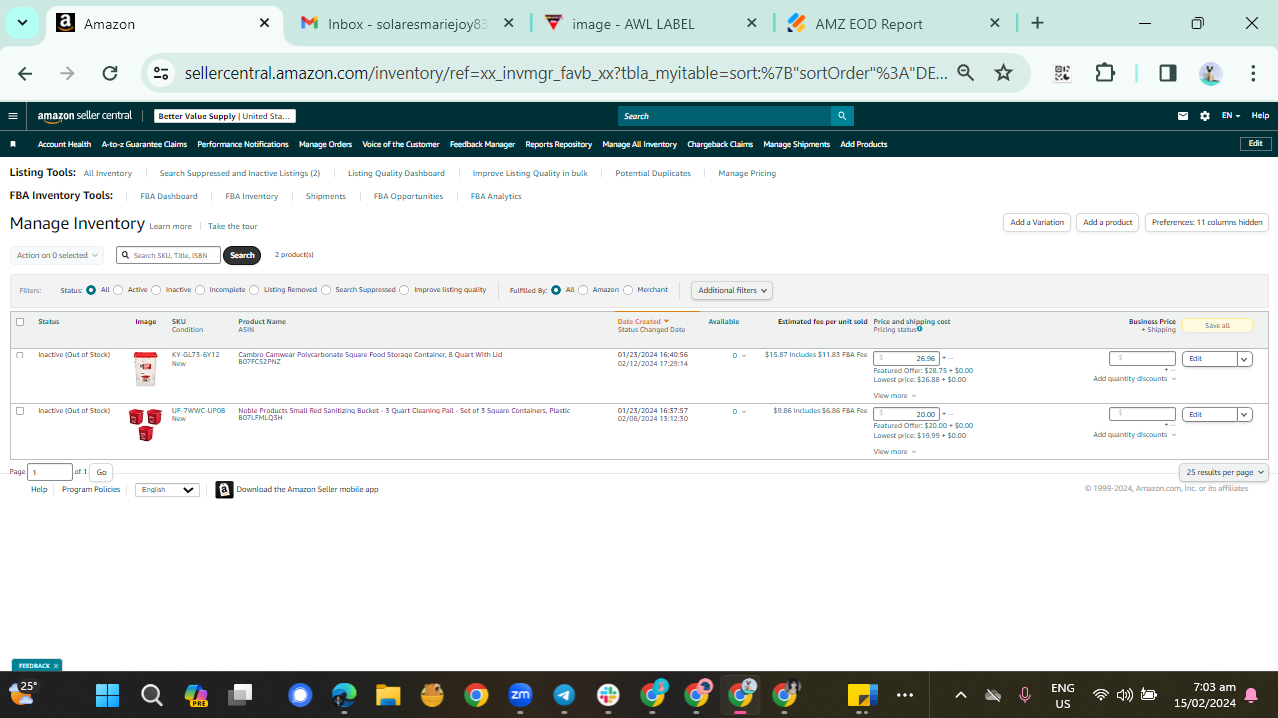The width and height of the screenshot is (1278, 718).
Task: Open Edit dropdown arrow for Cambro container row
Action: (x=1245, y=359)
